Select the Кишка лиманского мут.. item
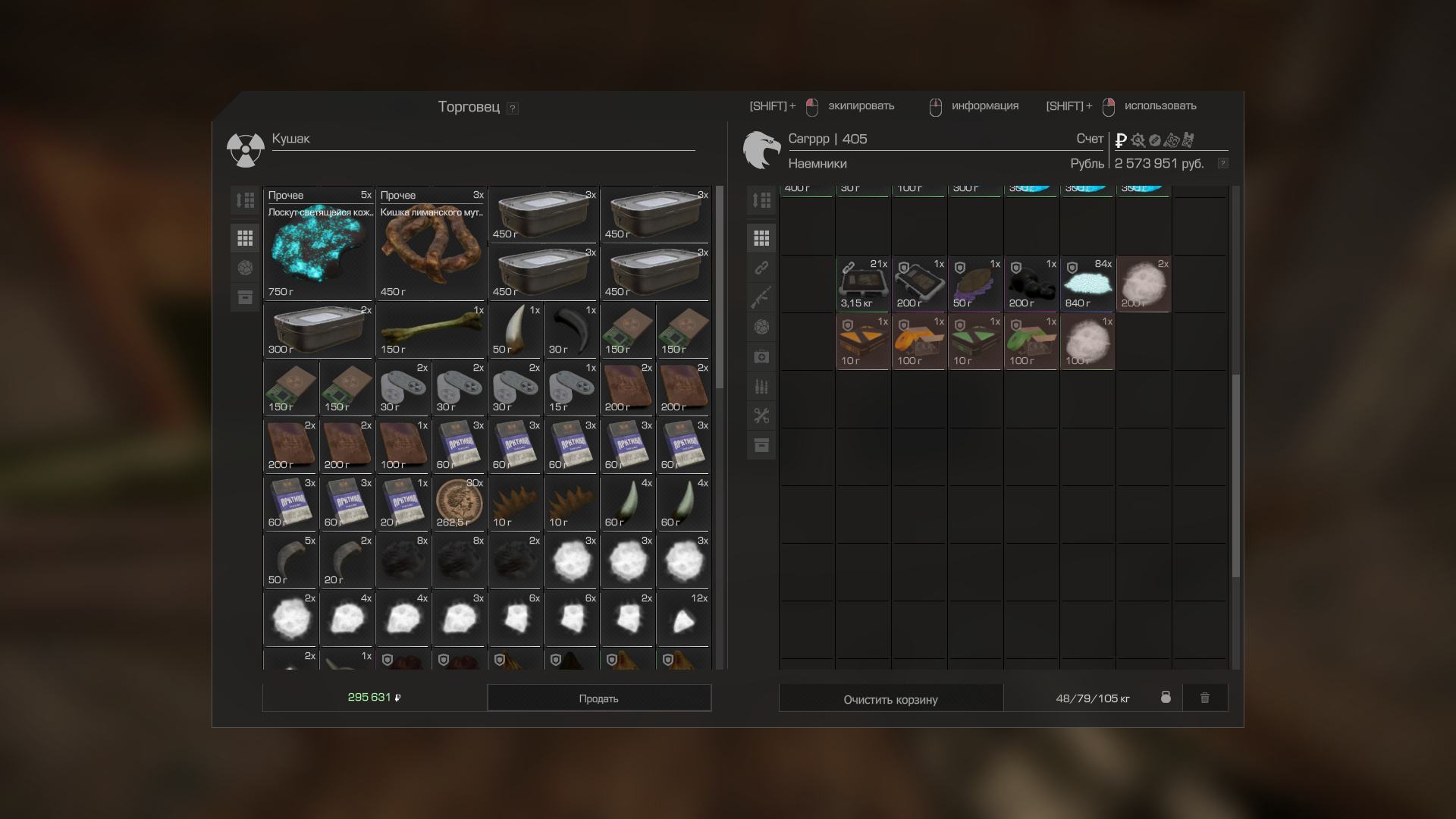The width and height of the screenshot is (1456, 819). (x=431, y=243)
